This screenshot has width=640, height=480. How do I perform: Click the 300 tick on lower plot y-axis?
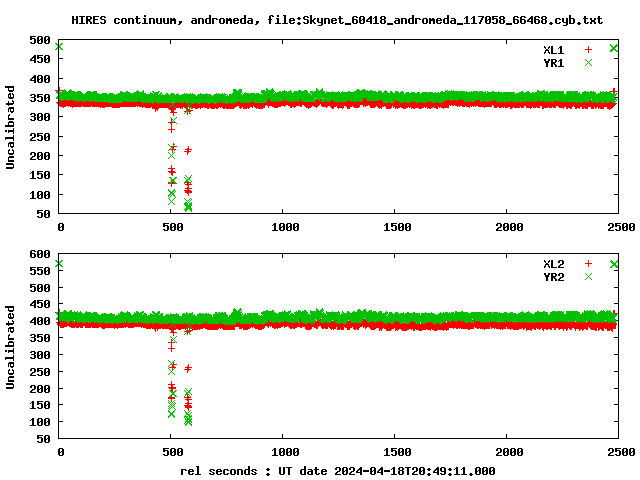point(40,355)
